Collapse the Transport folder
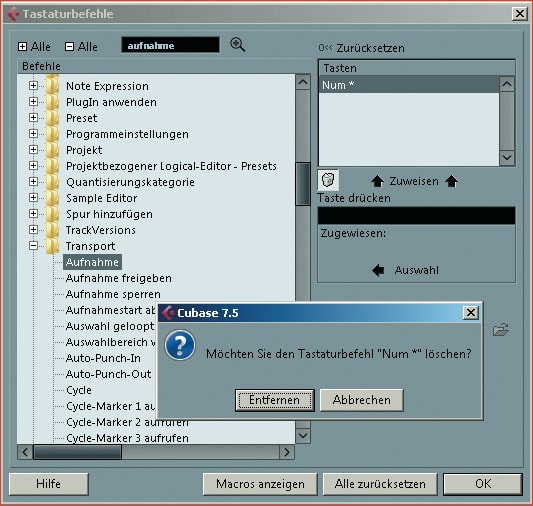 (33, 245)
